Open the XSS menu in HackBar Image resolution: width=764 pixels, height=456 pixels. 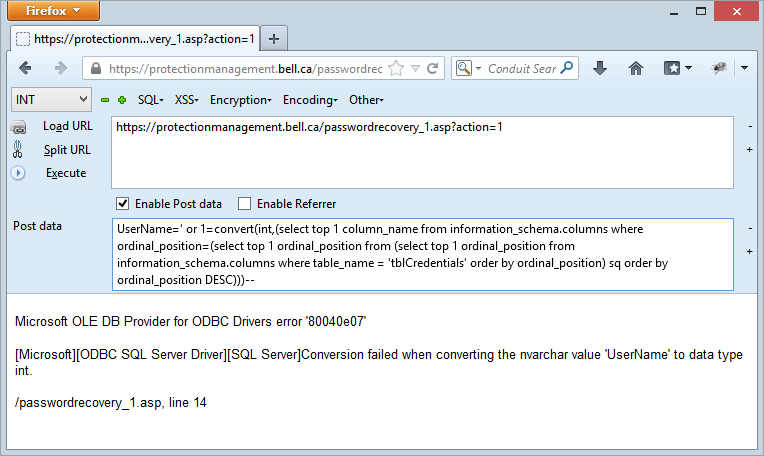187,100
